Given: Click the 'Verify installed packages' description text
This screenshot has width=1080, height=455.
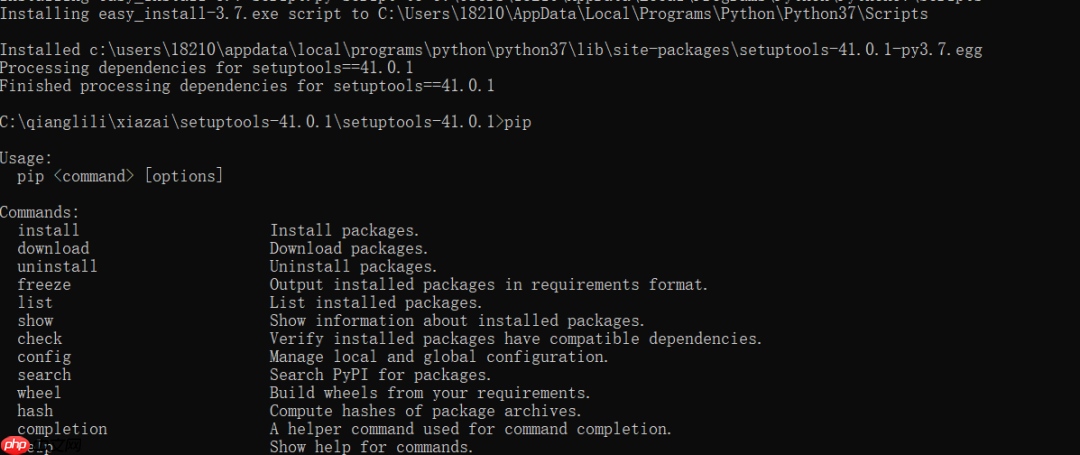Looking at the screenshot, I should point(515,339).
